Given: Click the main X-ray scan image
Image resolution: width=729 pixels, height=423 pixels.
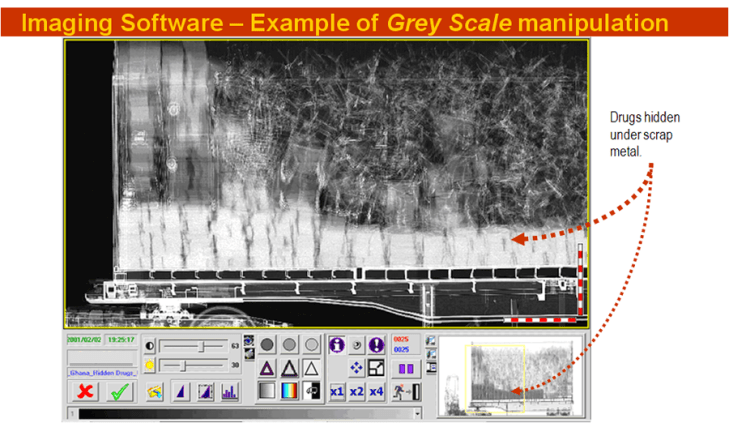Looking at the screenshot, I should [326, 184].
